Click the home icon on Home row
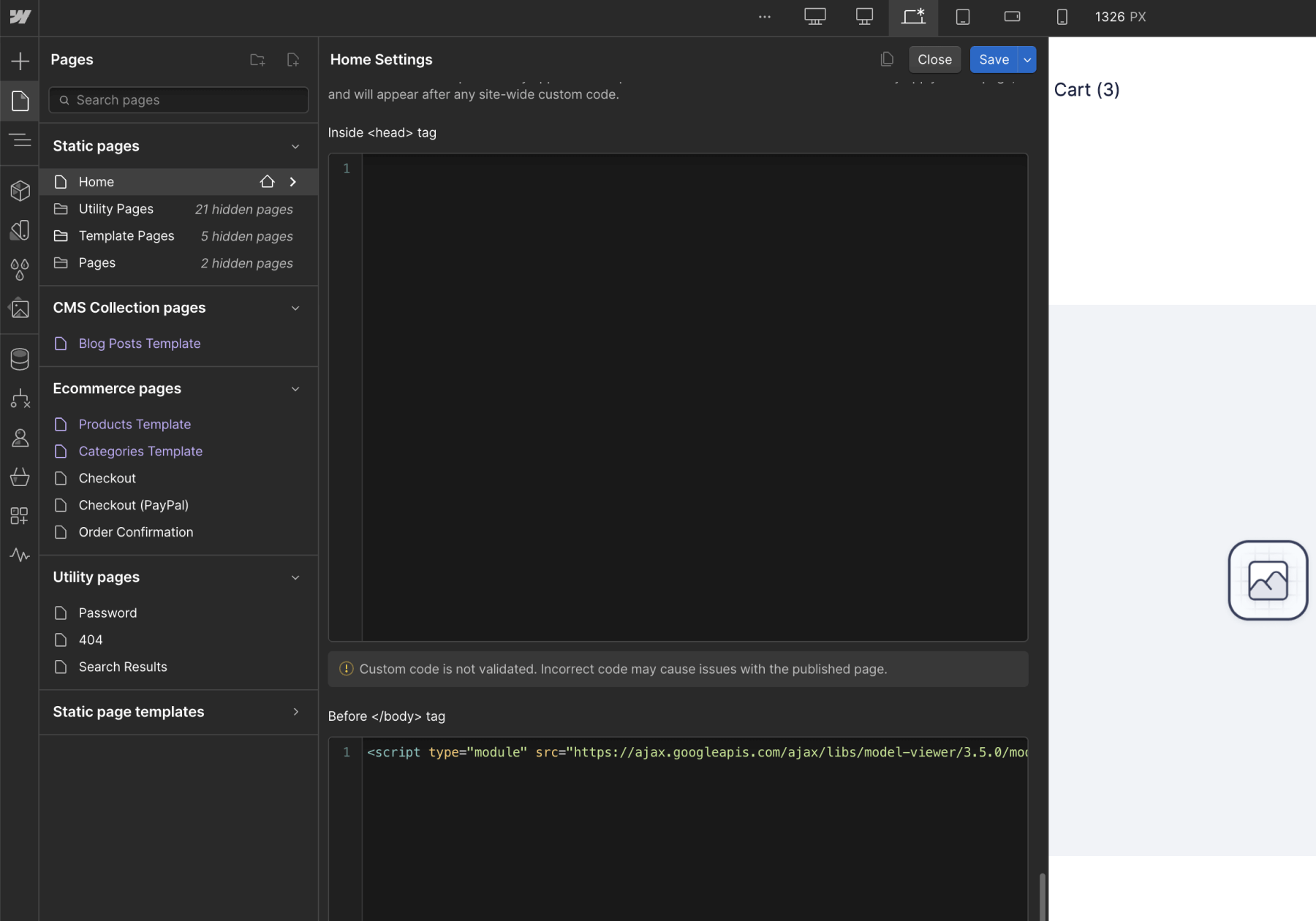 click(x=268, y=181)
